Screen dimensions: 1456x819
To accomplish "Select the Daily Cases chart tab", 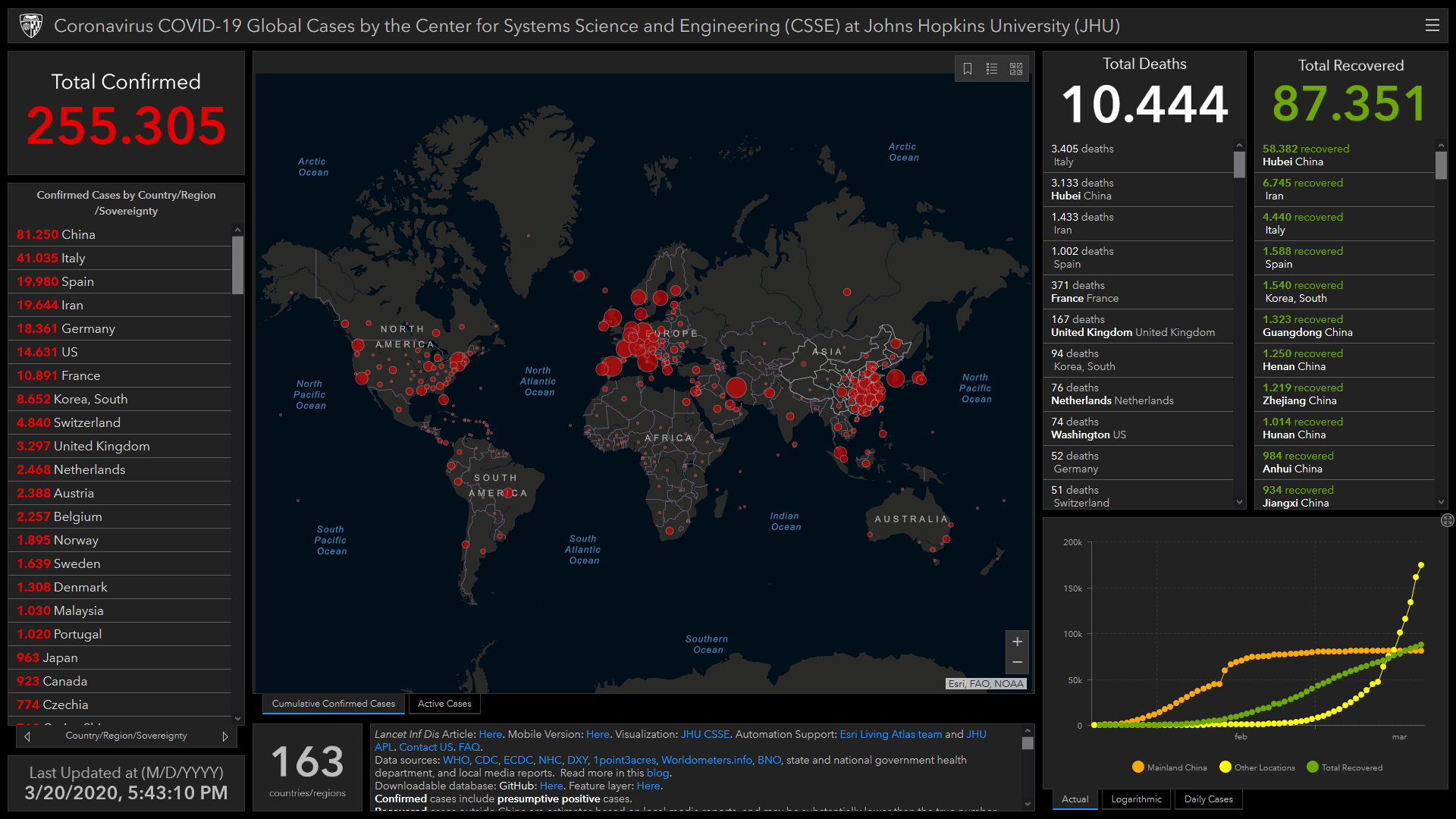I will click(1208, 799).
